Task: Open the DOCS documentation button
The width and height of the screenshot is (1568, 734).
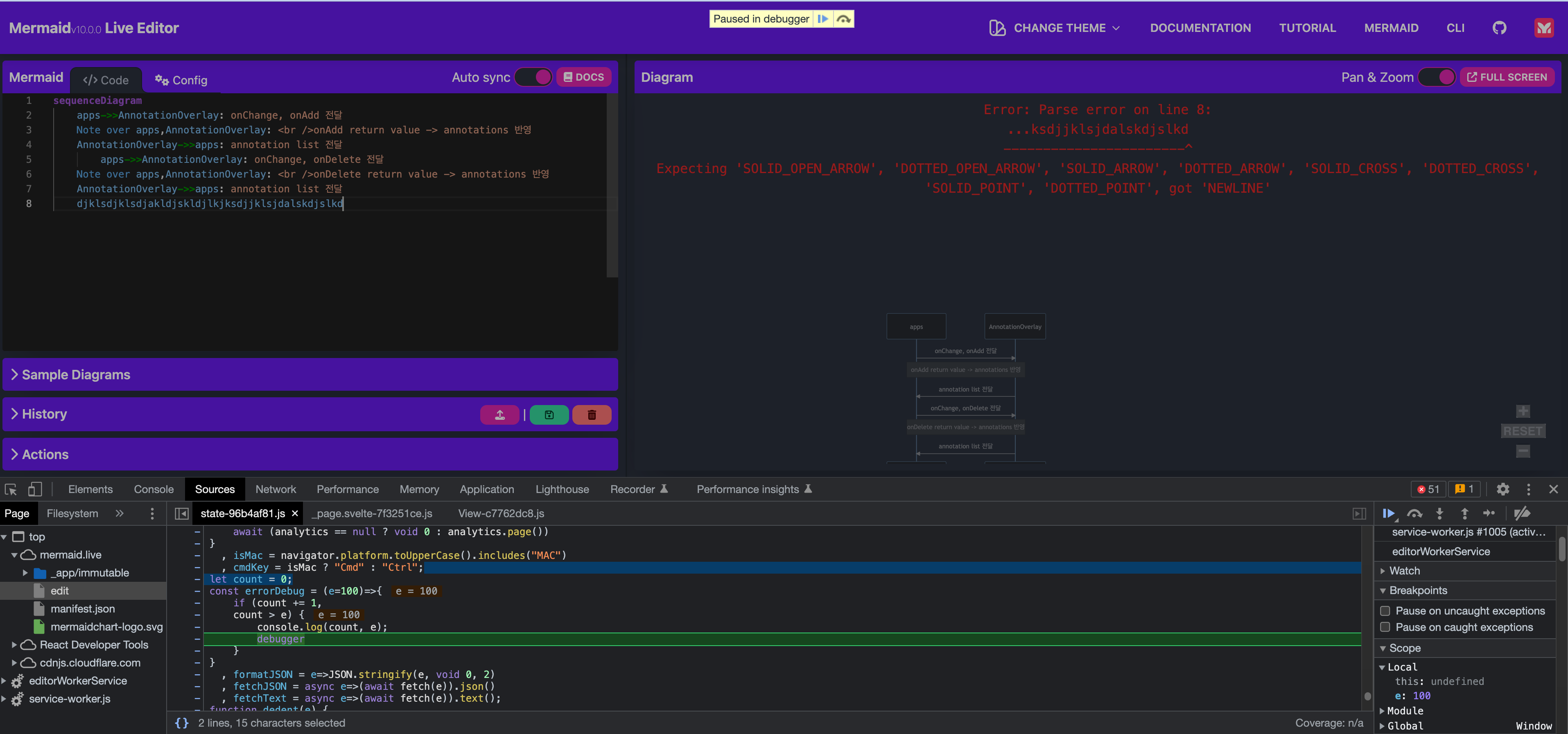Action: pyautogui.click(x=583, y=77)
